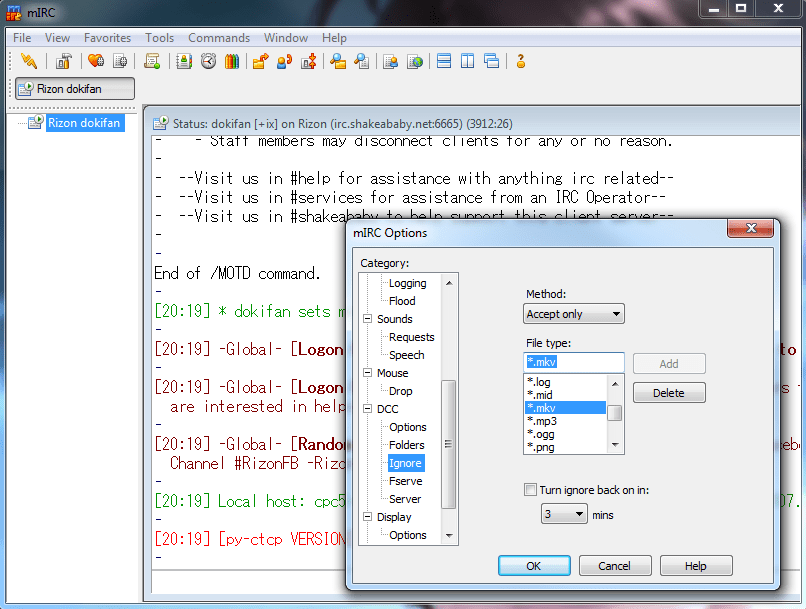Cascade windows via toolbar icon
806x609 pixels.
tap(491, 61)
